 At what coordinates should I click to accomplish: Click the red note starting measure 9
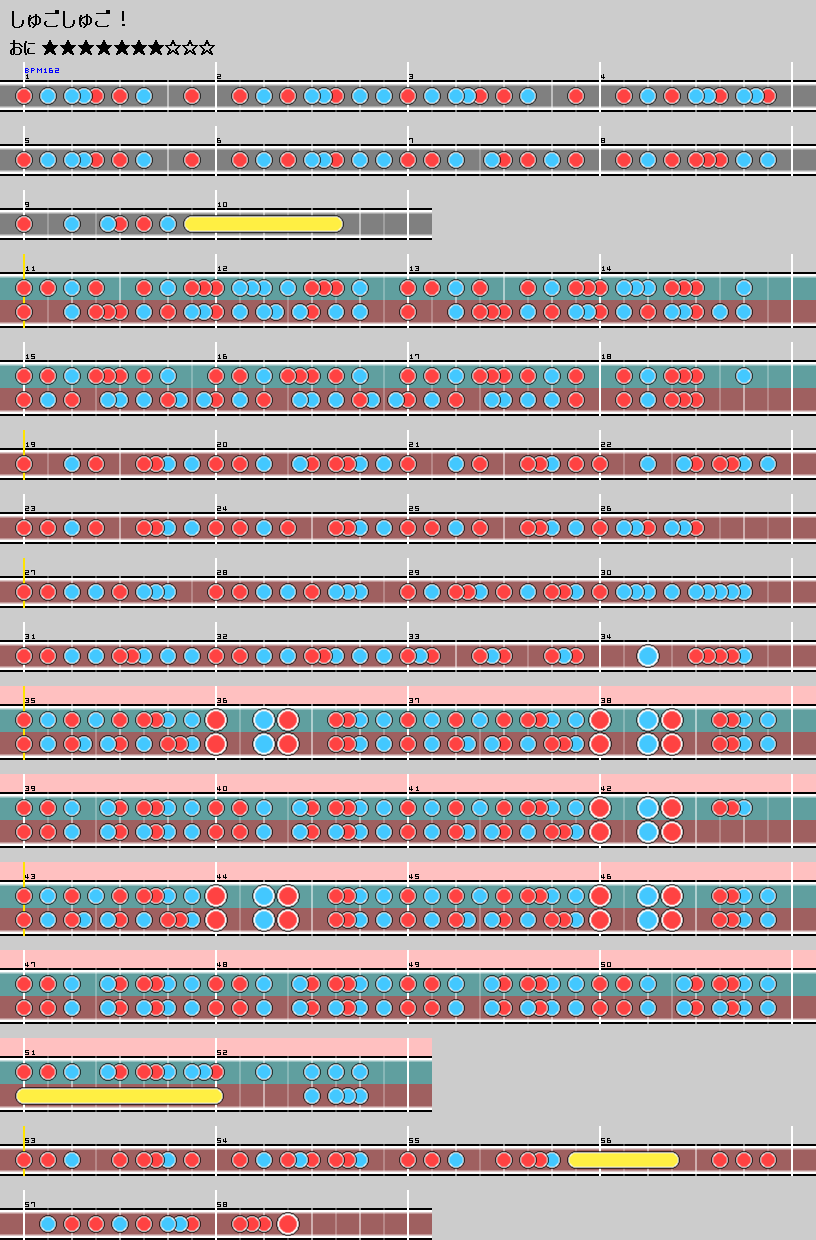click(x=24, y=224)
